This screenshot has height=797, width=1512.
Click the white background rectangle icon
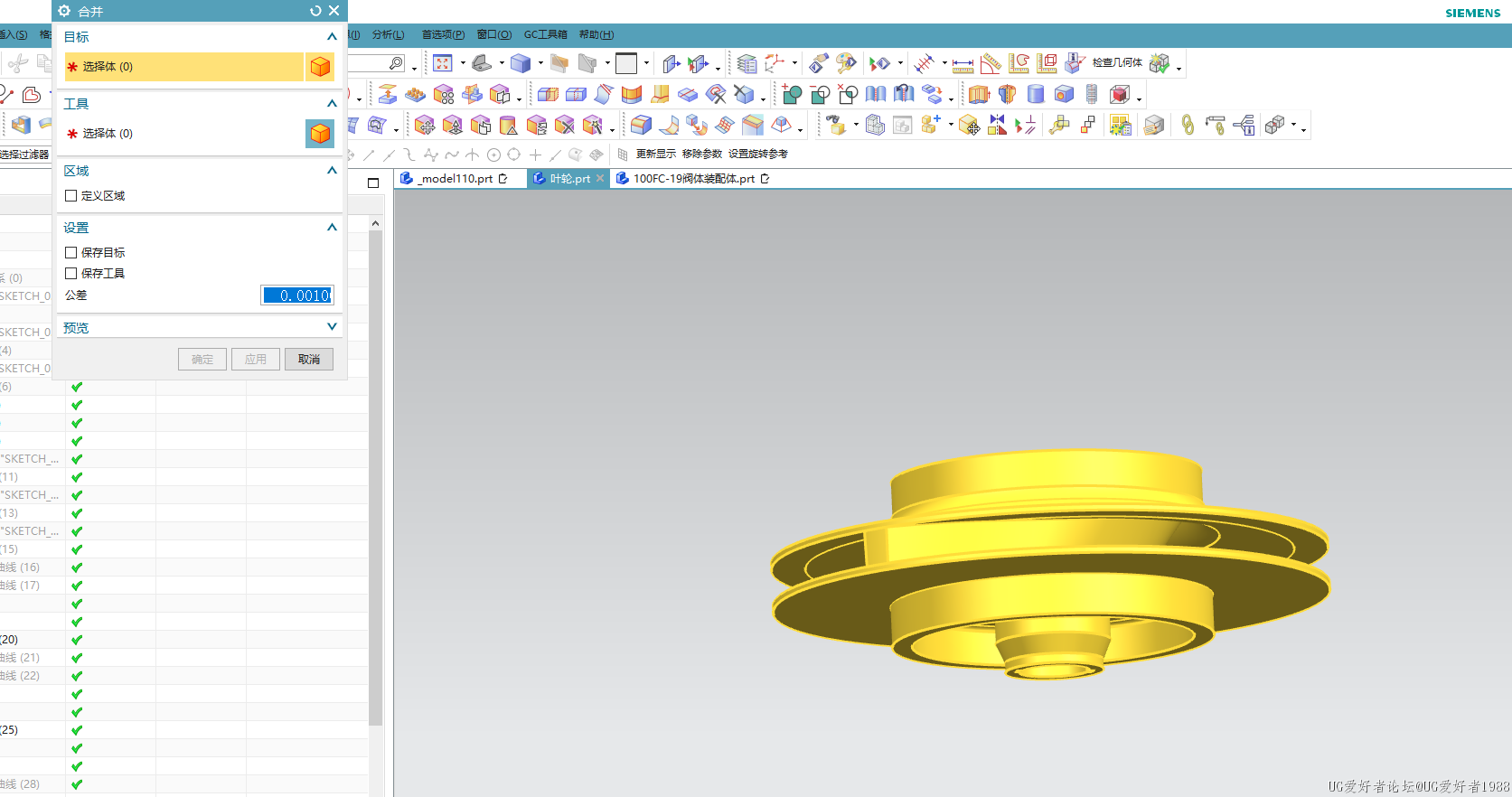coord(626,63)
